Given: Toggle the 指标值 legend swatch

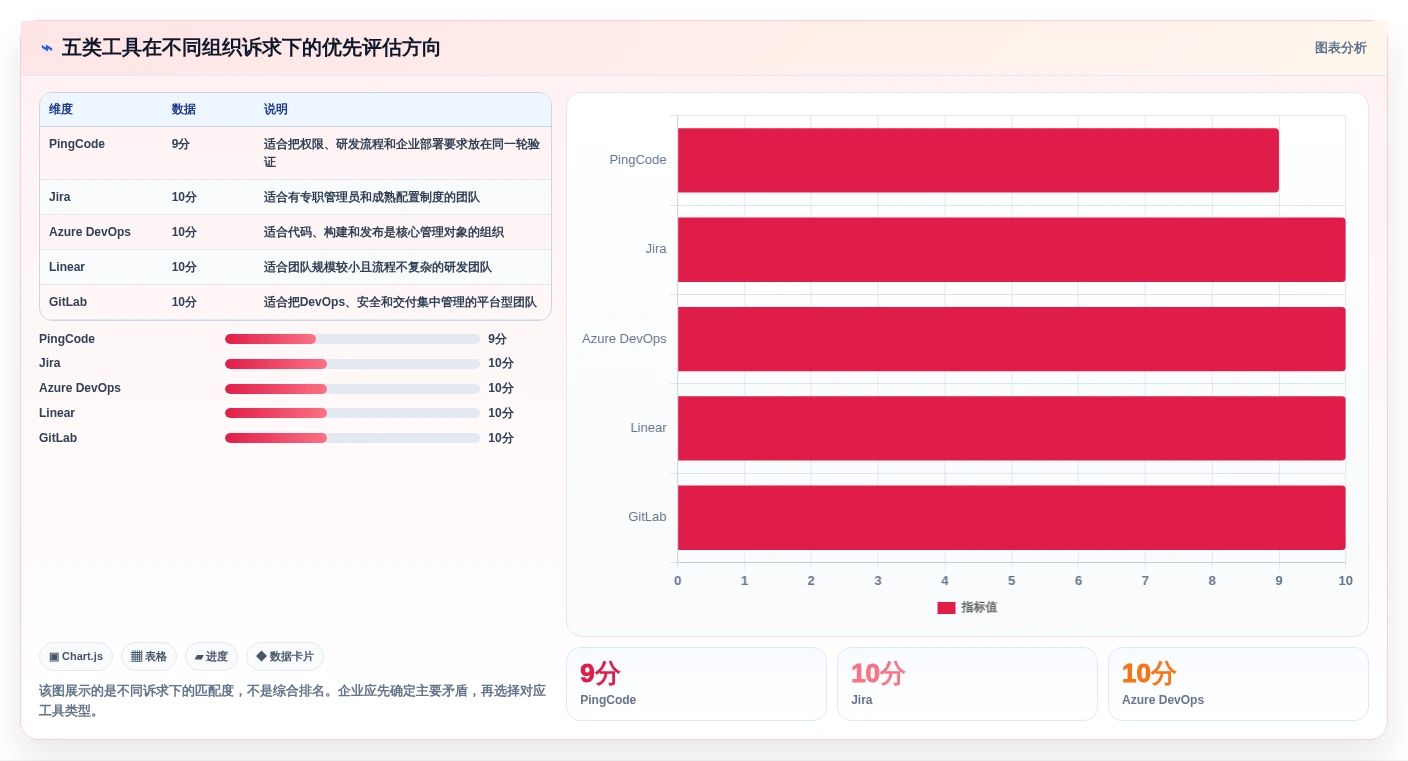Looking at the screenshot, I should 946,608.
